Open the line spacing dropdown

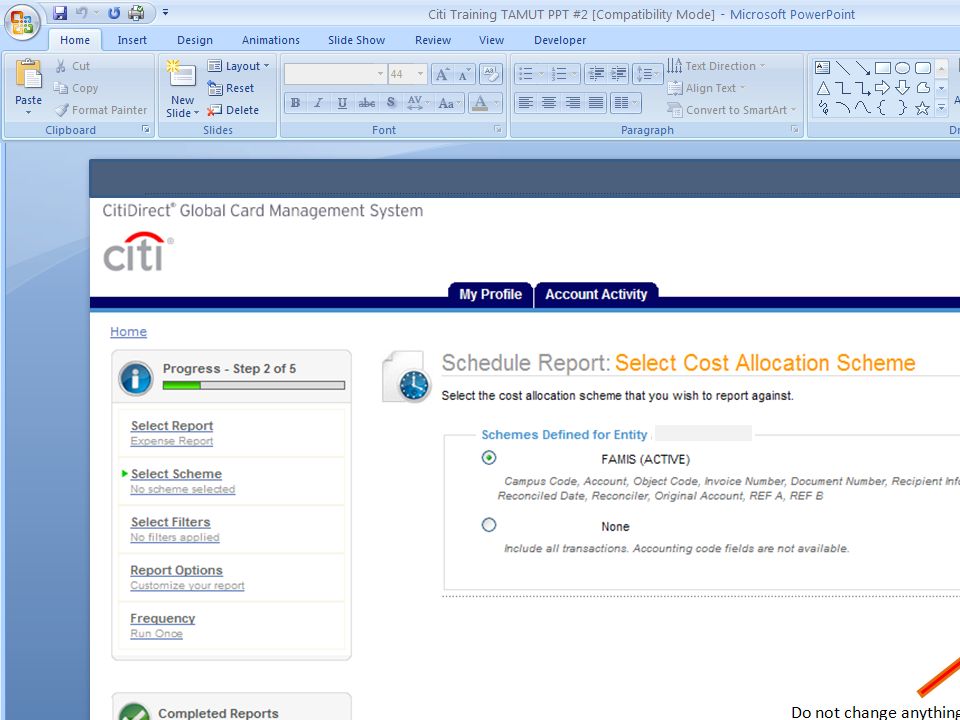[647, 74]
